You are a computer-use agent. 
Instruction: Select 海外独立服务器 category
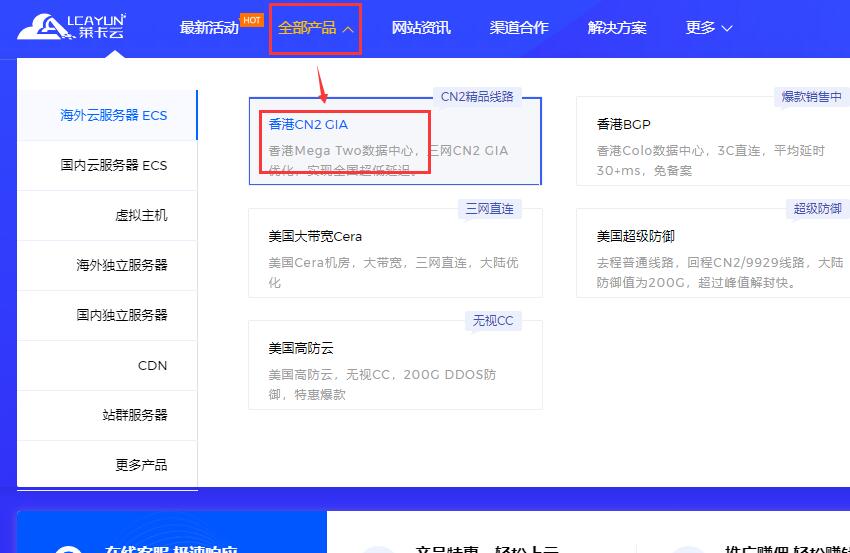[107, 265]
